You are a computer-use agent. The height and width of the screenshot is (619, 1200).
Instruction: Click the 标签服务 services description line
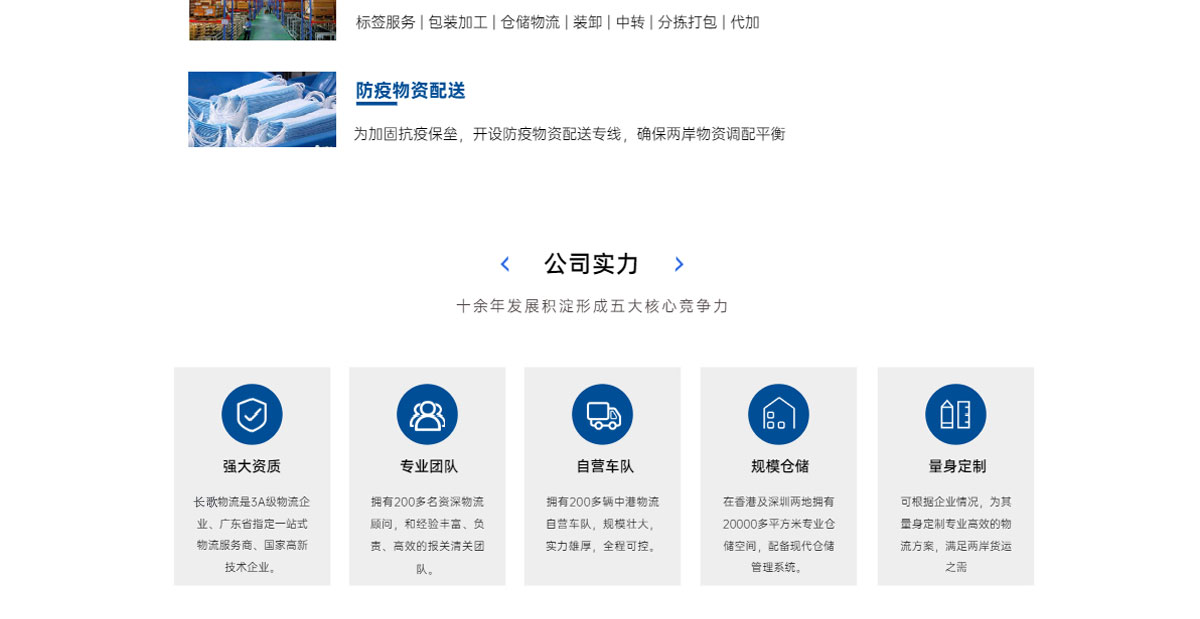(557, 22)
